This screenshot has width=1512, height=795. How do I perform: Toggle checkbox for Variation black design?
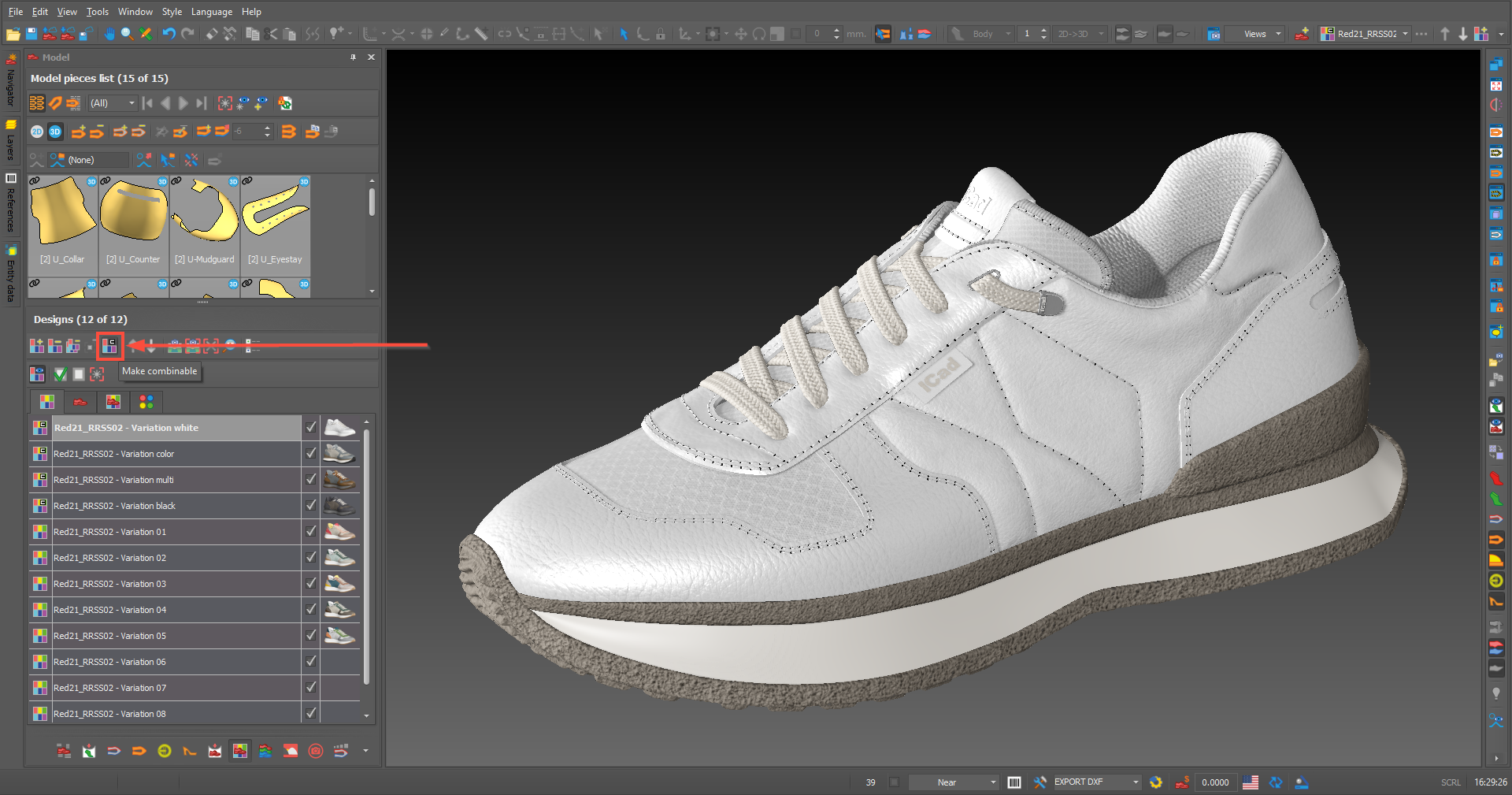click(x=311, y=506)
